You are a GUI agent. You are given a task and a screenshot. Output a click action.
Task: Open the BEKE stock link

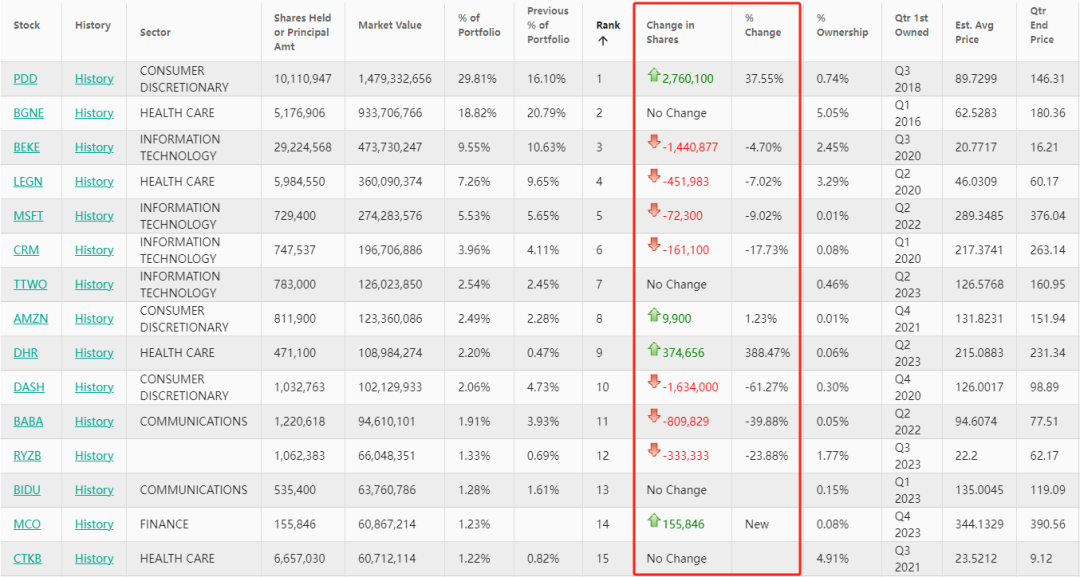point(26,147)
